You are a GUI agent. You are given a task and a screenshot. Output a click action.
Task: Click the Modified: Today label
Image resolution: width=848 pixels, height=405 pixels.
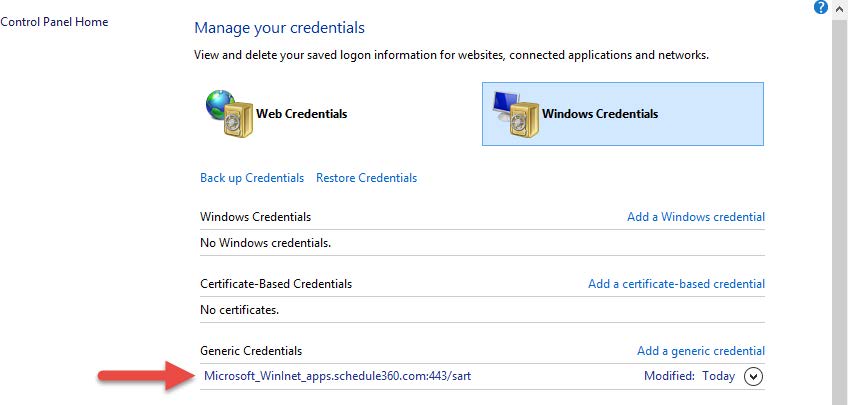[x=690, y=376]
